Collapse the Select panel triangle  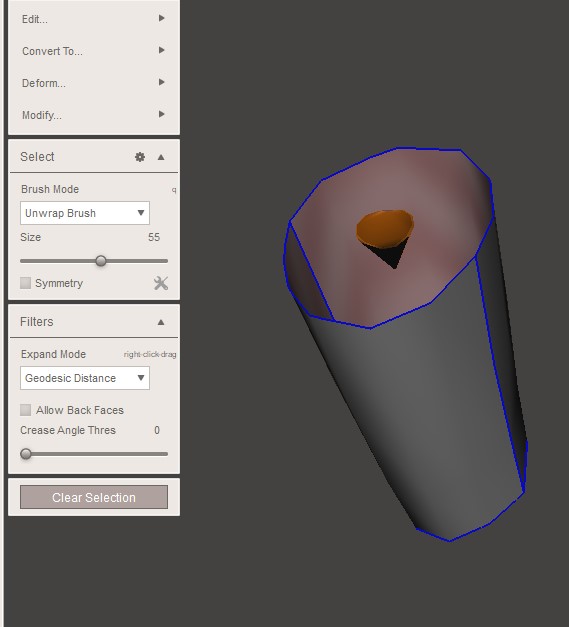tap(161, 157)
